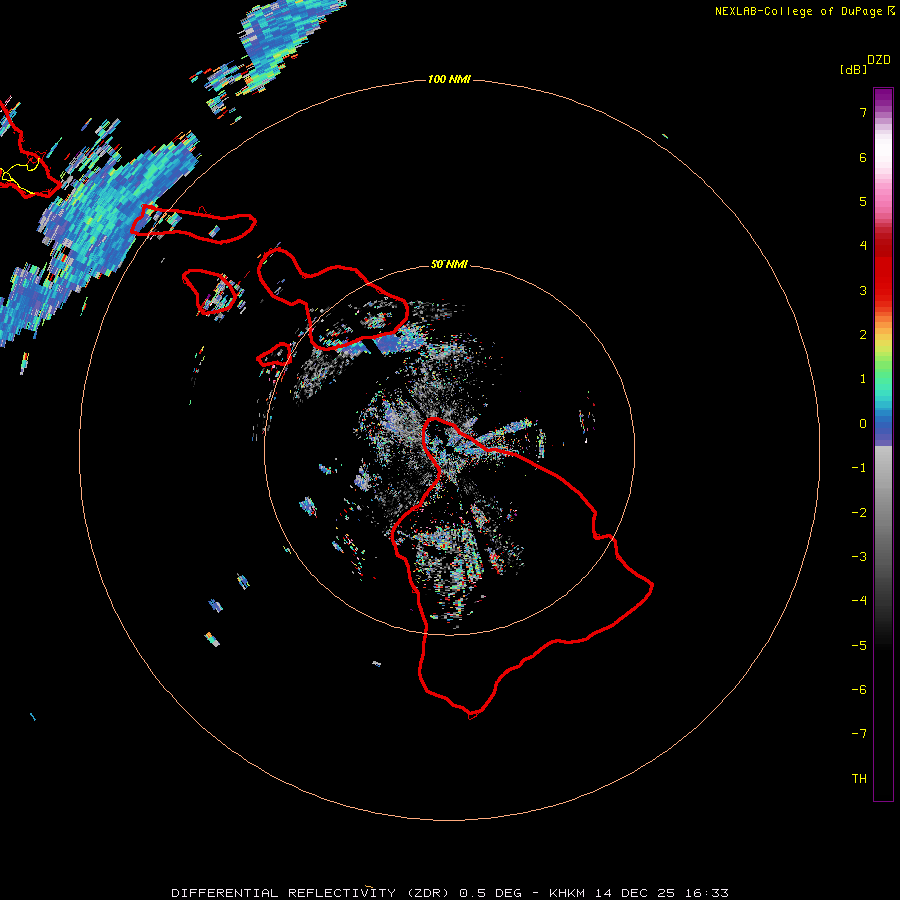Click the 14 DEC 25 date in the caption
The height and width of the screenshot is (900, 900).
point(635,893)
